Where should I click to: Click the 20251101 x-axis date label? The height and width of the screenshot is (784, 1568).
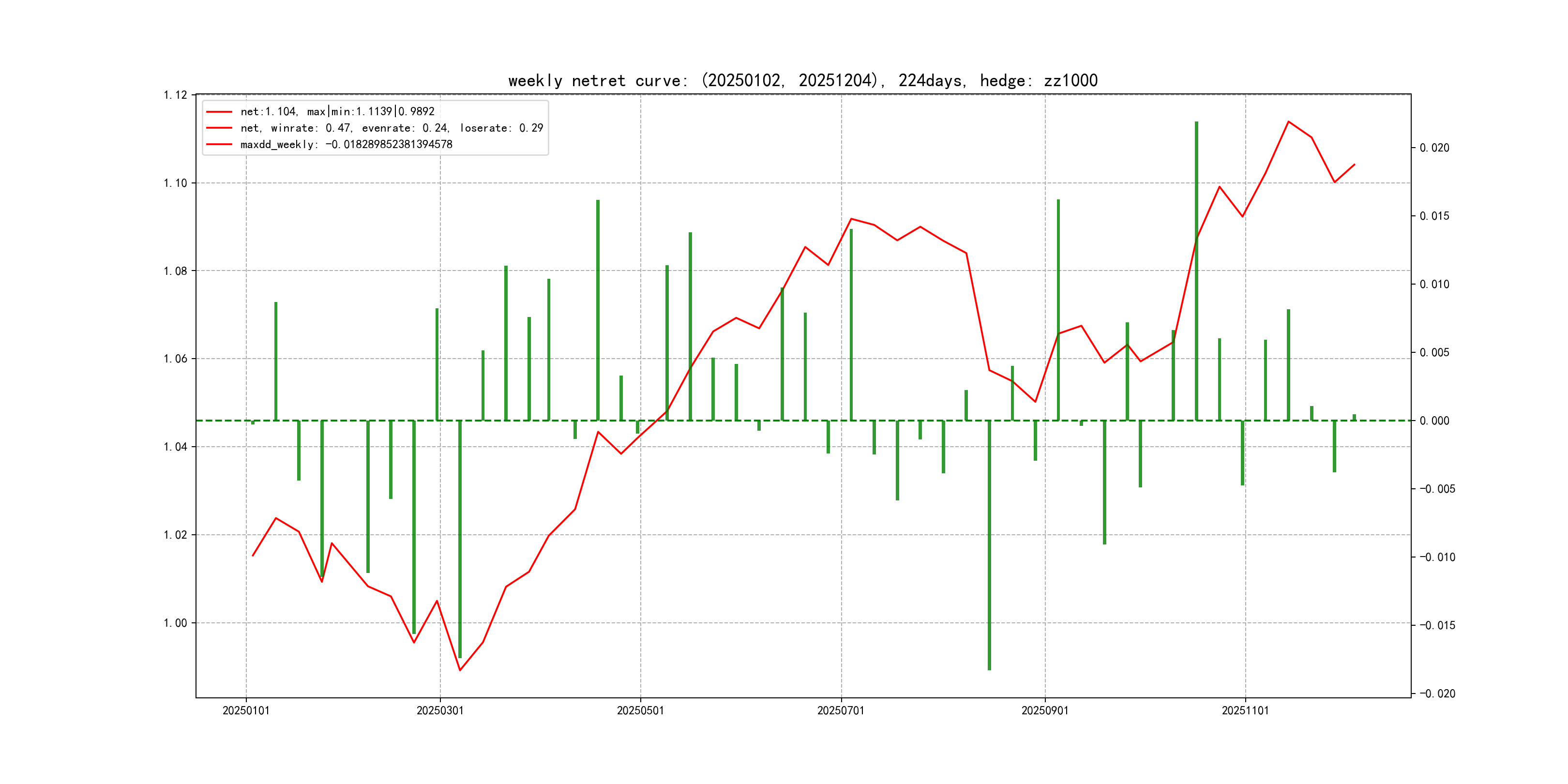pyautogui.click(x=1245, y=710)
